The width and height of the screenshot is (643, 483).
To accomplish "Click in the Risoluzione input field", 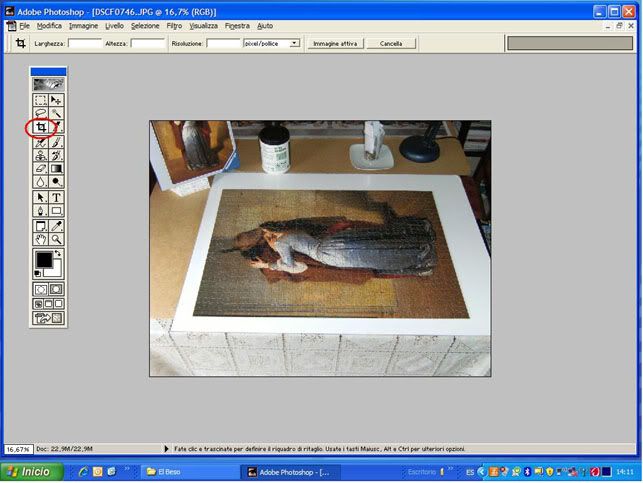I will click(x=223, y=43).
